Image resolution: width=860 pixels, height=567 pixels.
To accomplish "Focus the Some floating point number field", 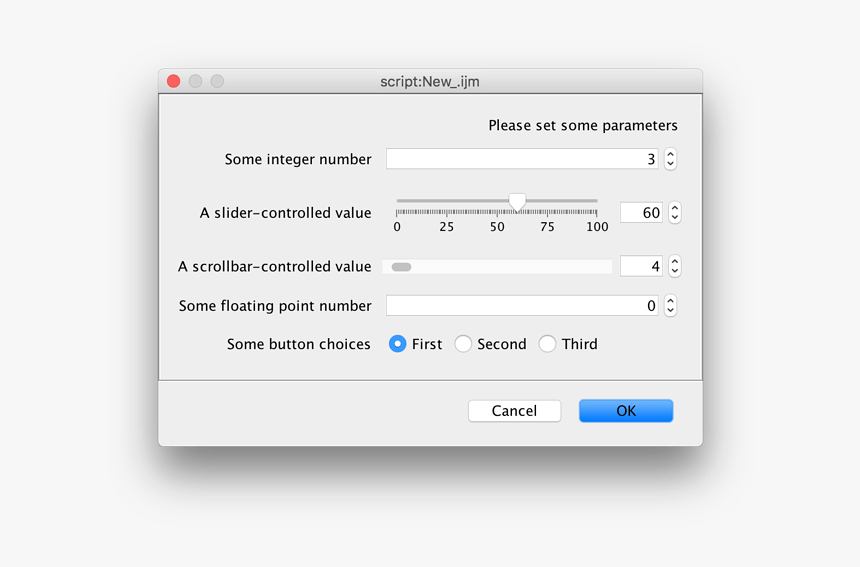I will tap(522, 305).
